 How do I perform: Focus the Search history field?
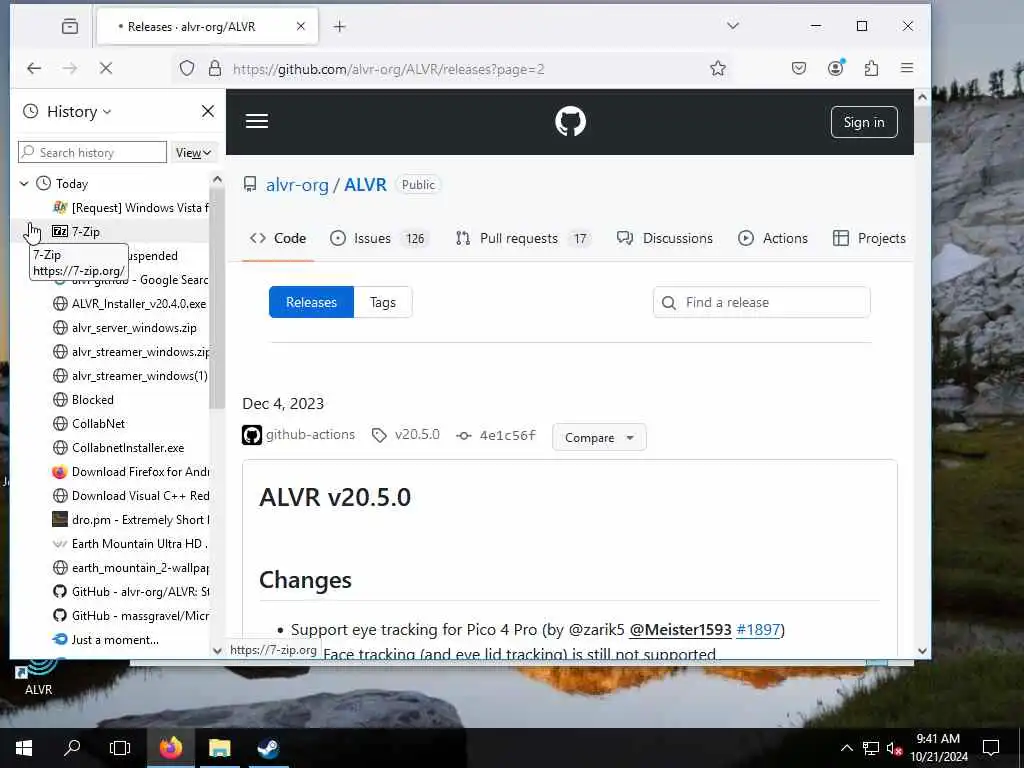coord(92,153)
